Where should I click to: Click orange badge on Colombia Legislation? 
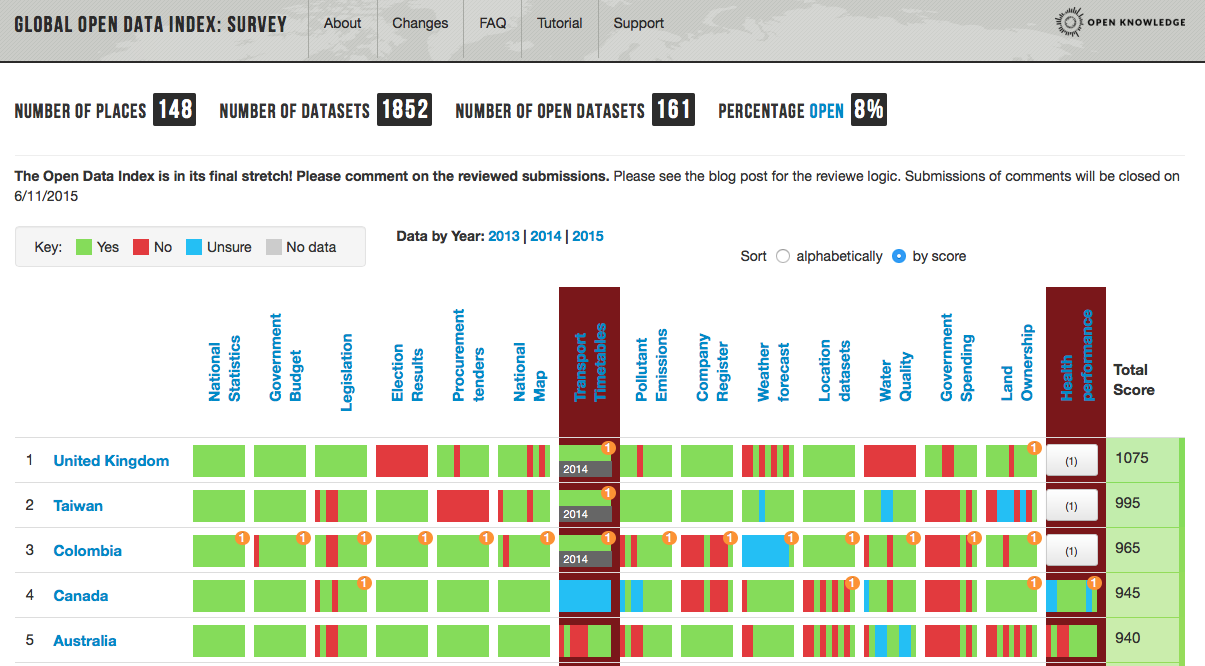364,538
